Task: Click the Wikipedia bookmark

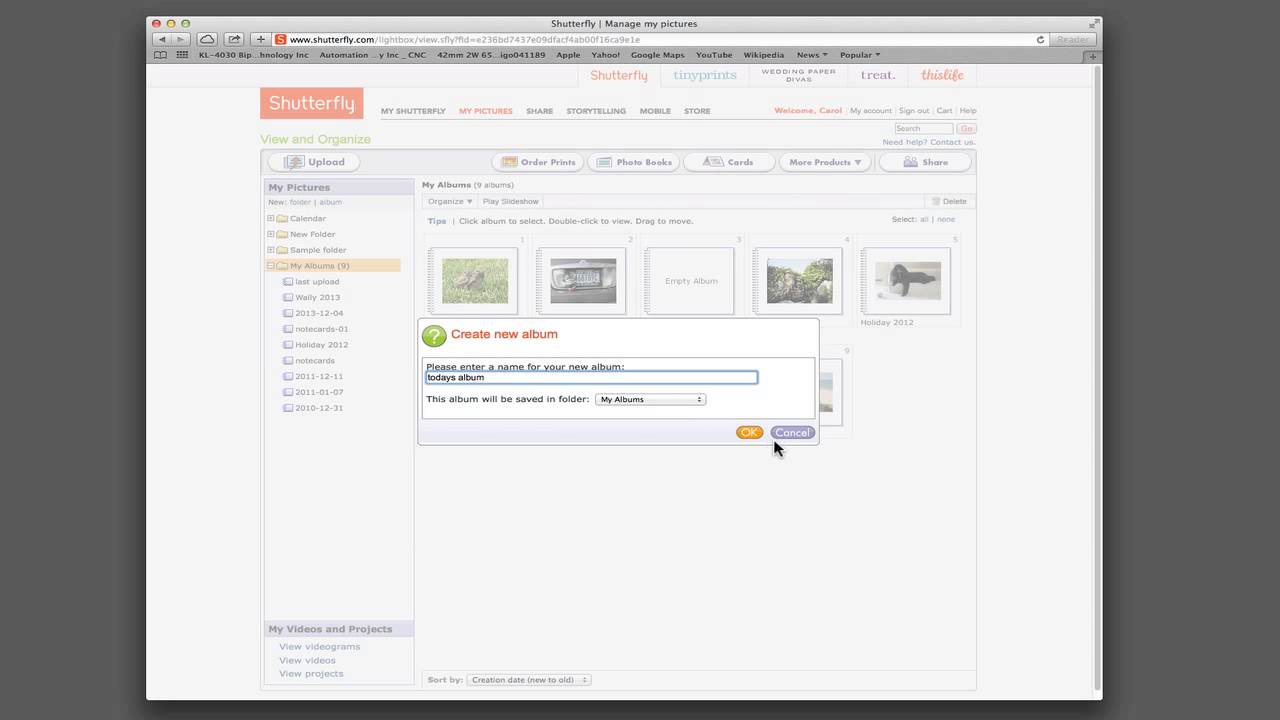Action: click(x=764, y=55)
